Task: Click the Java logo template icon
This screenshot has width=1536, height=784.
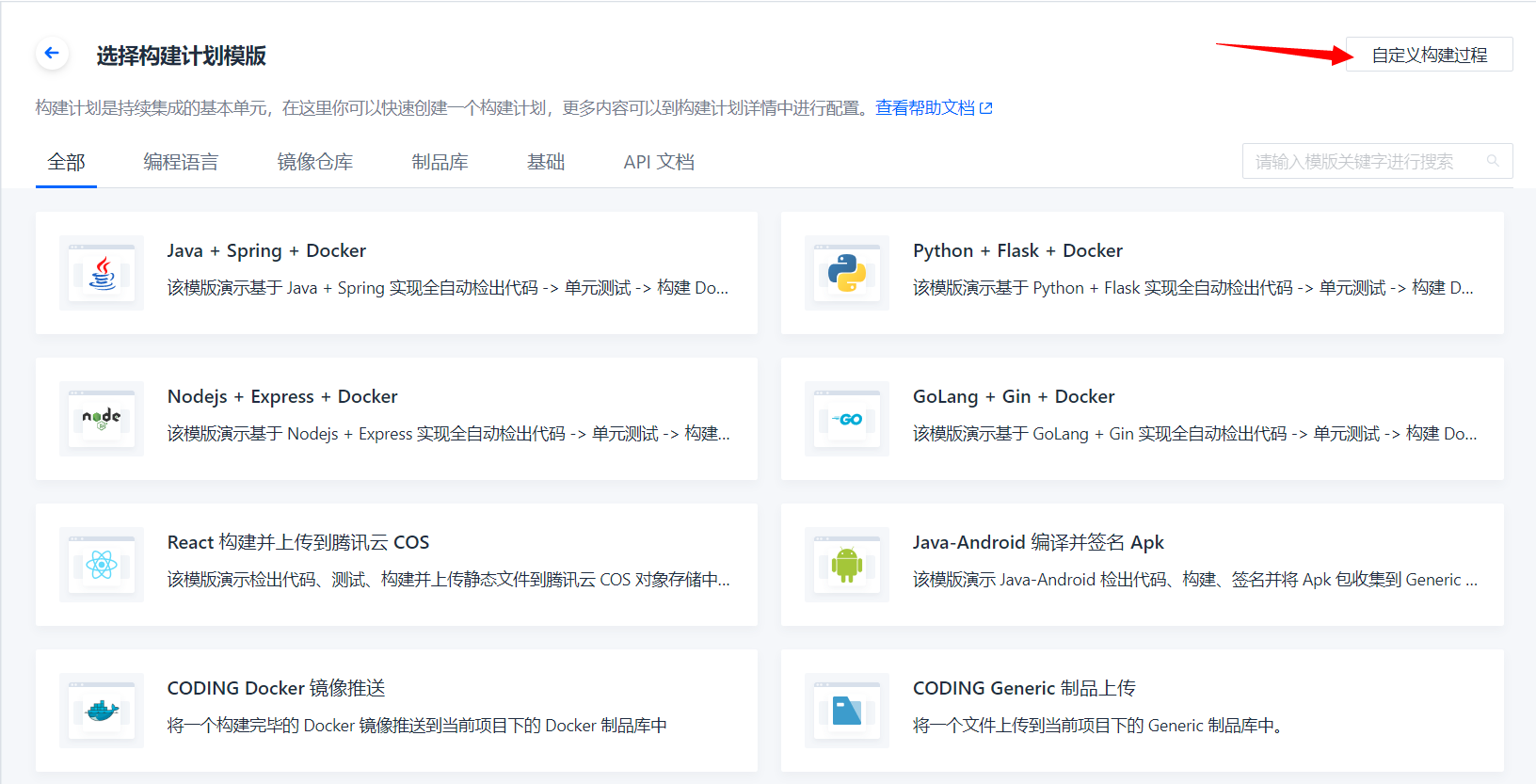Action: click(x=102, y=273)
